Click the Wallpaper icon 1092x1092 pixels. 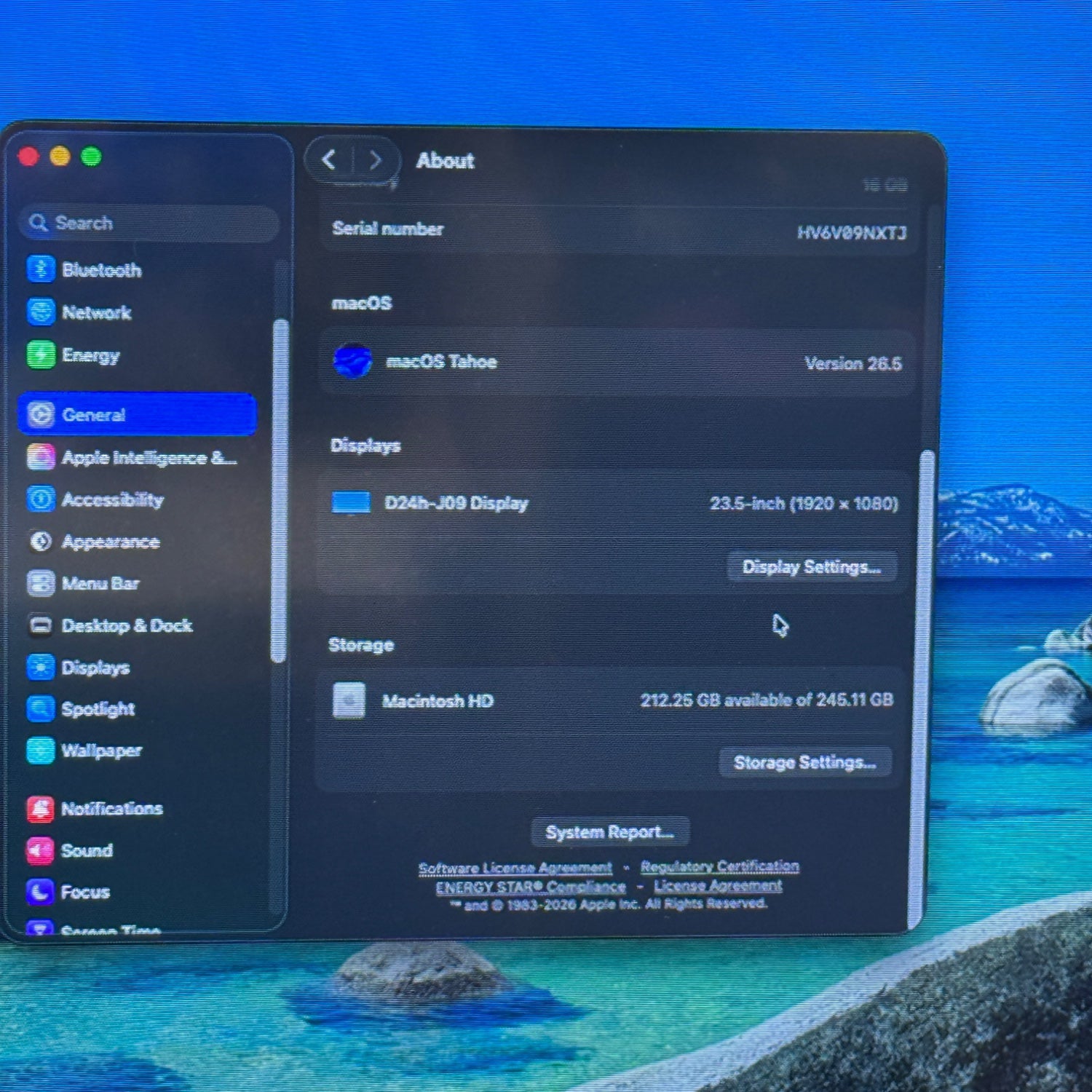click(41, 751)
